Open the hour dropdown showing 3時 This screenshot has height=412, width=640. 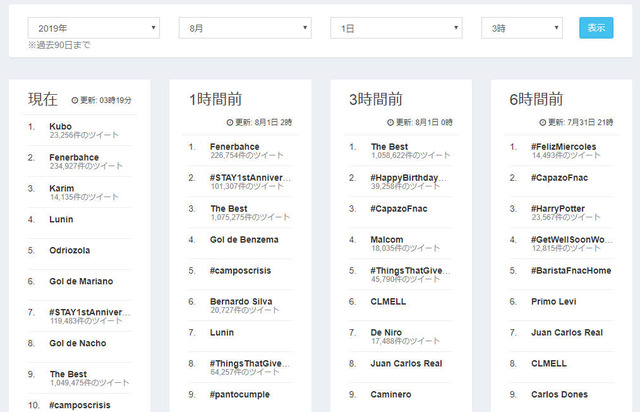[522, 28]
